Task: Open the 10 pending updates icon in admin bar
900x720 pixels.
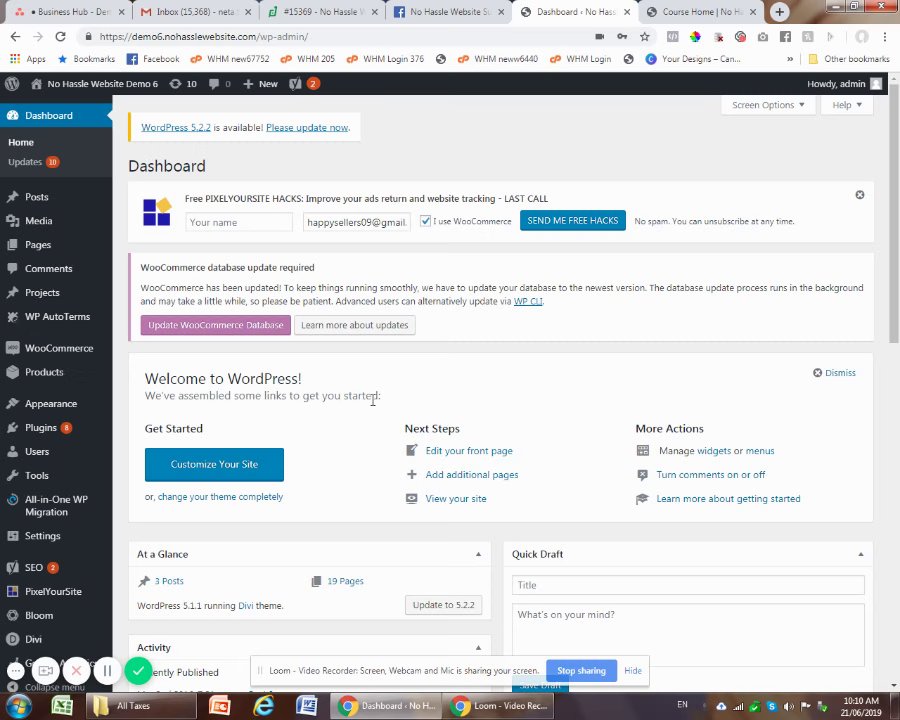Action: [183, 84]
